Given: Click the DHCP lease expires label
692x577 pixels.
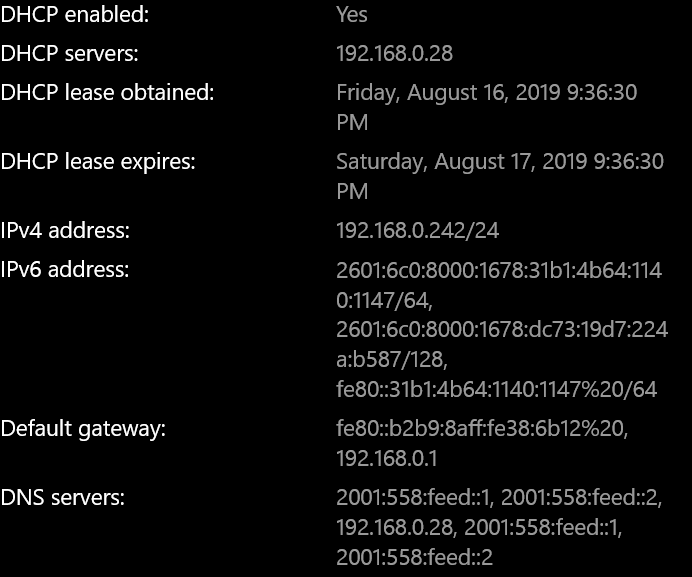Looking at the screenshot, I should pos(98,161).
